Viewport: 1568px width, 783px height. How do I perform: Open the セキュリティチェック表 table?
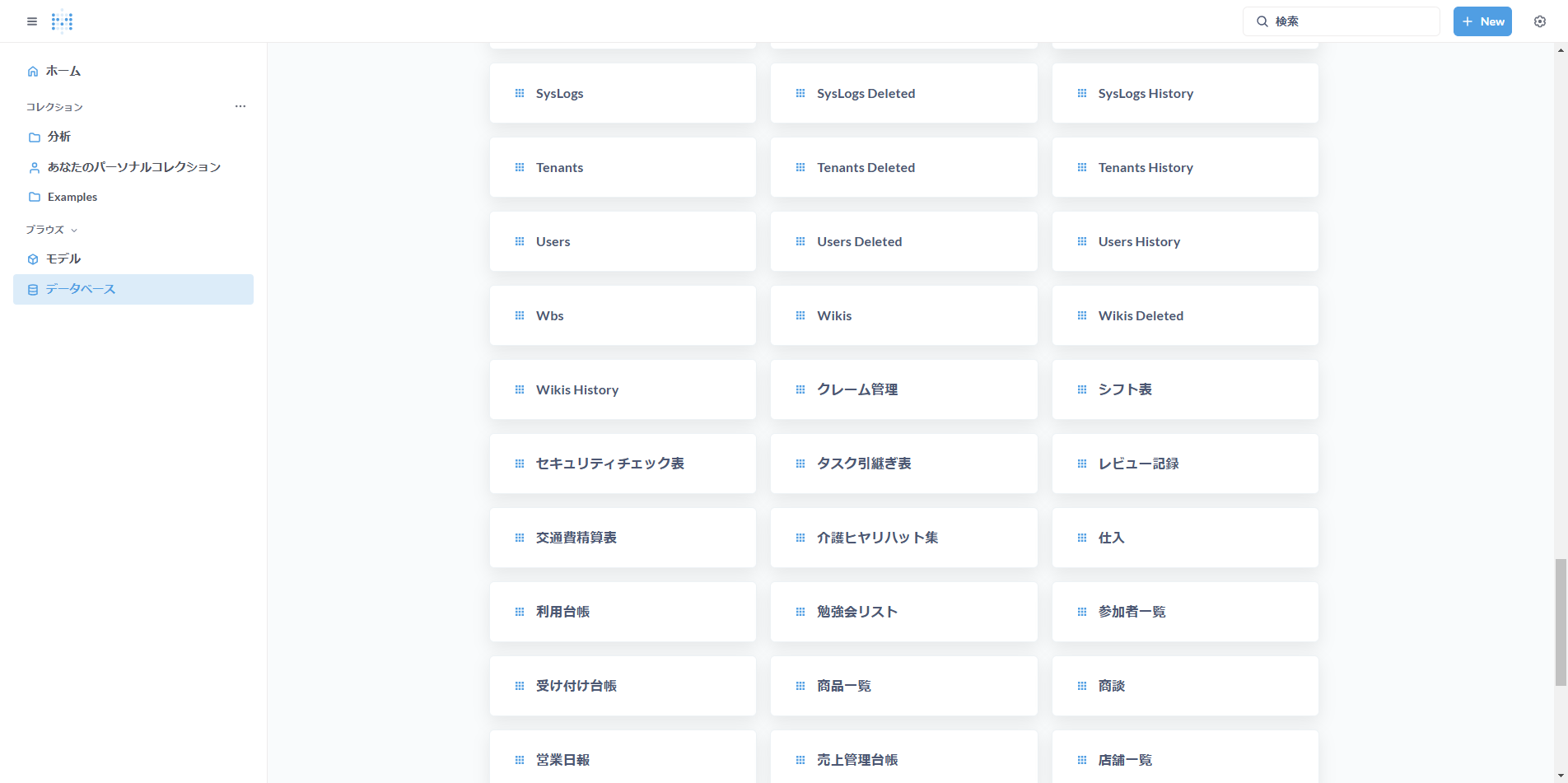pyautogui.click(x=623, y=464)
